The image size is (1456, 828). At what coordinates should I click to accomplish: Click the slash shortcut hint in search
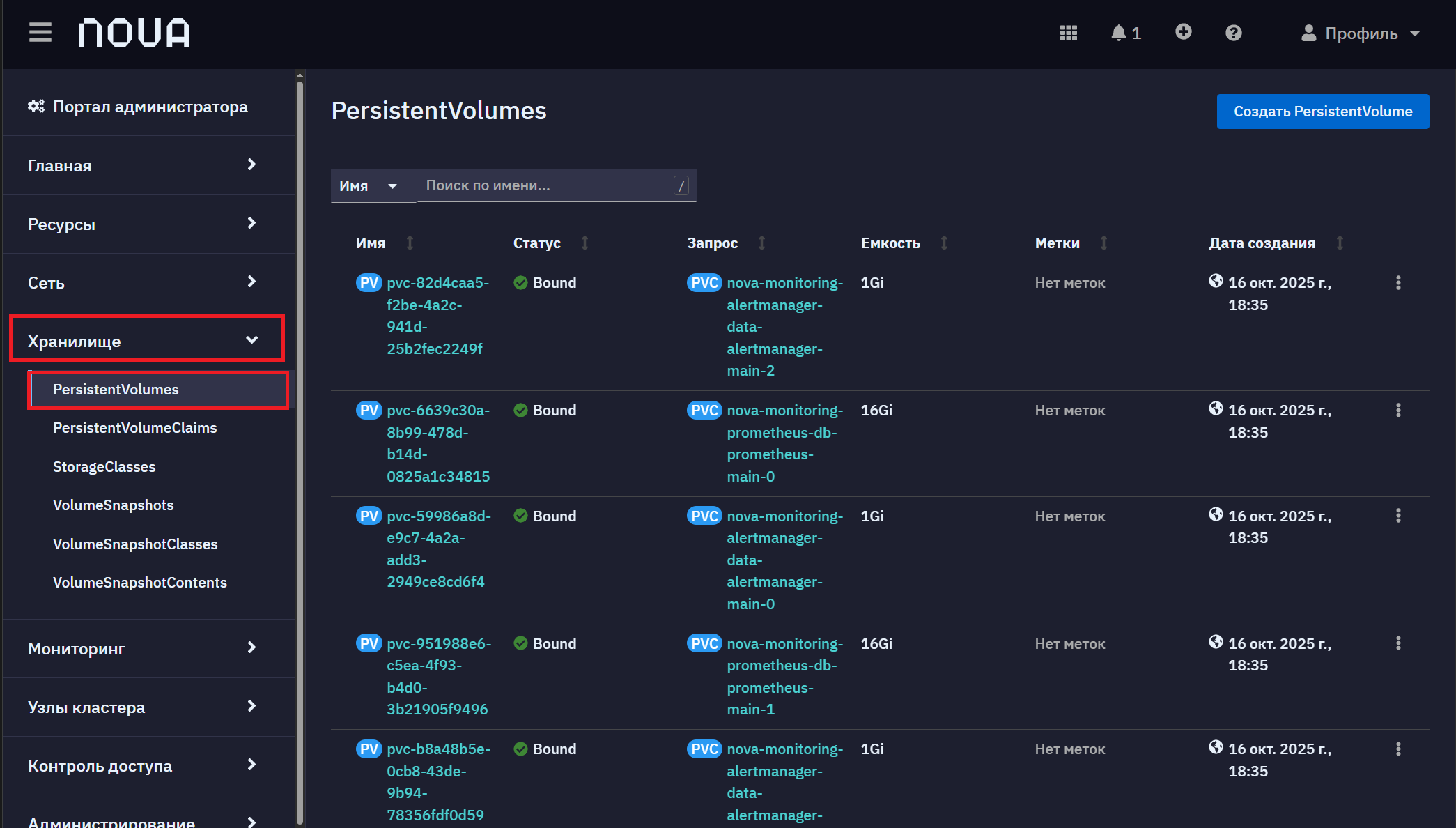click(681, 185)
